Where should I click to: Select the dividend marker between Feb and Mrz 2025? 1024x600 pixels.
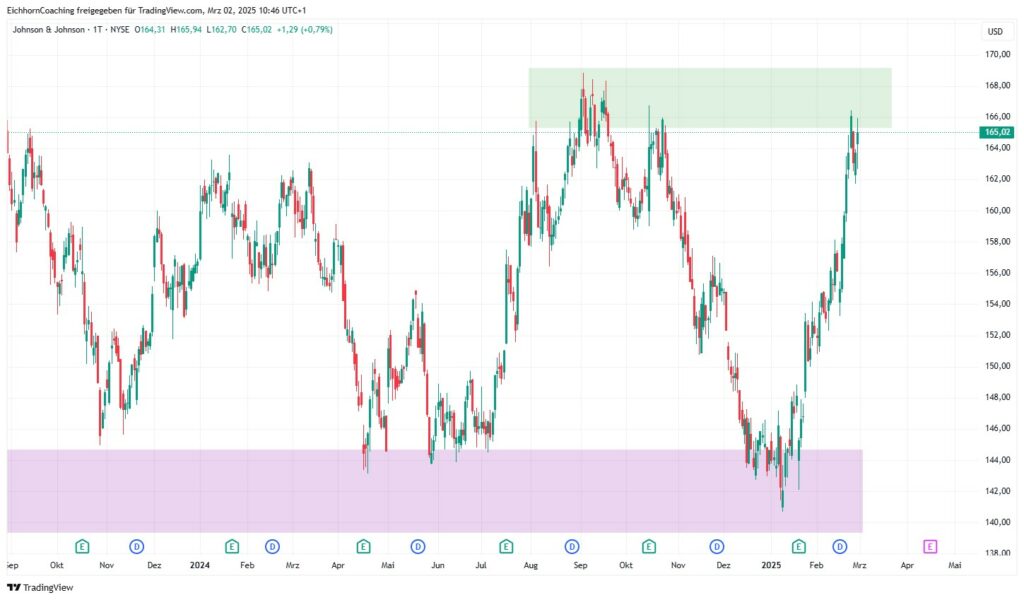840,546
